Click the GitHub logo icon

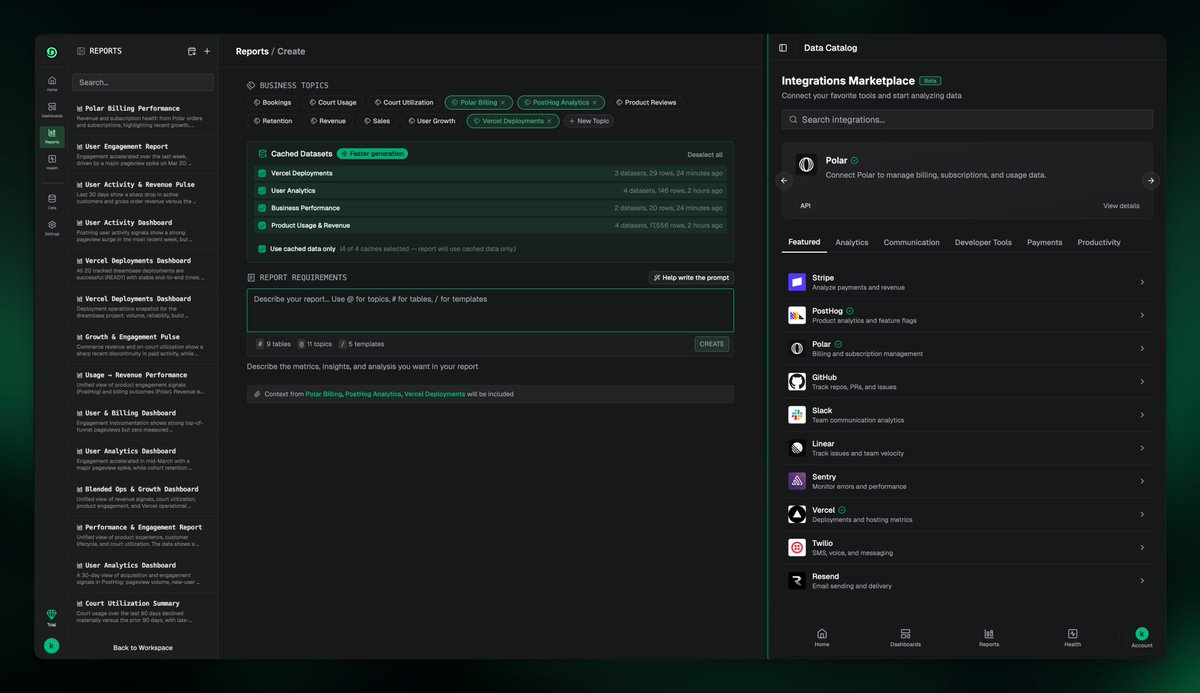coord(797,381)
